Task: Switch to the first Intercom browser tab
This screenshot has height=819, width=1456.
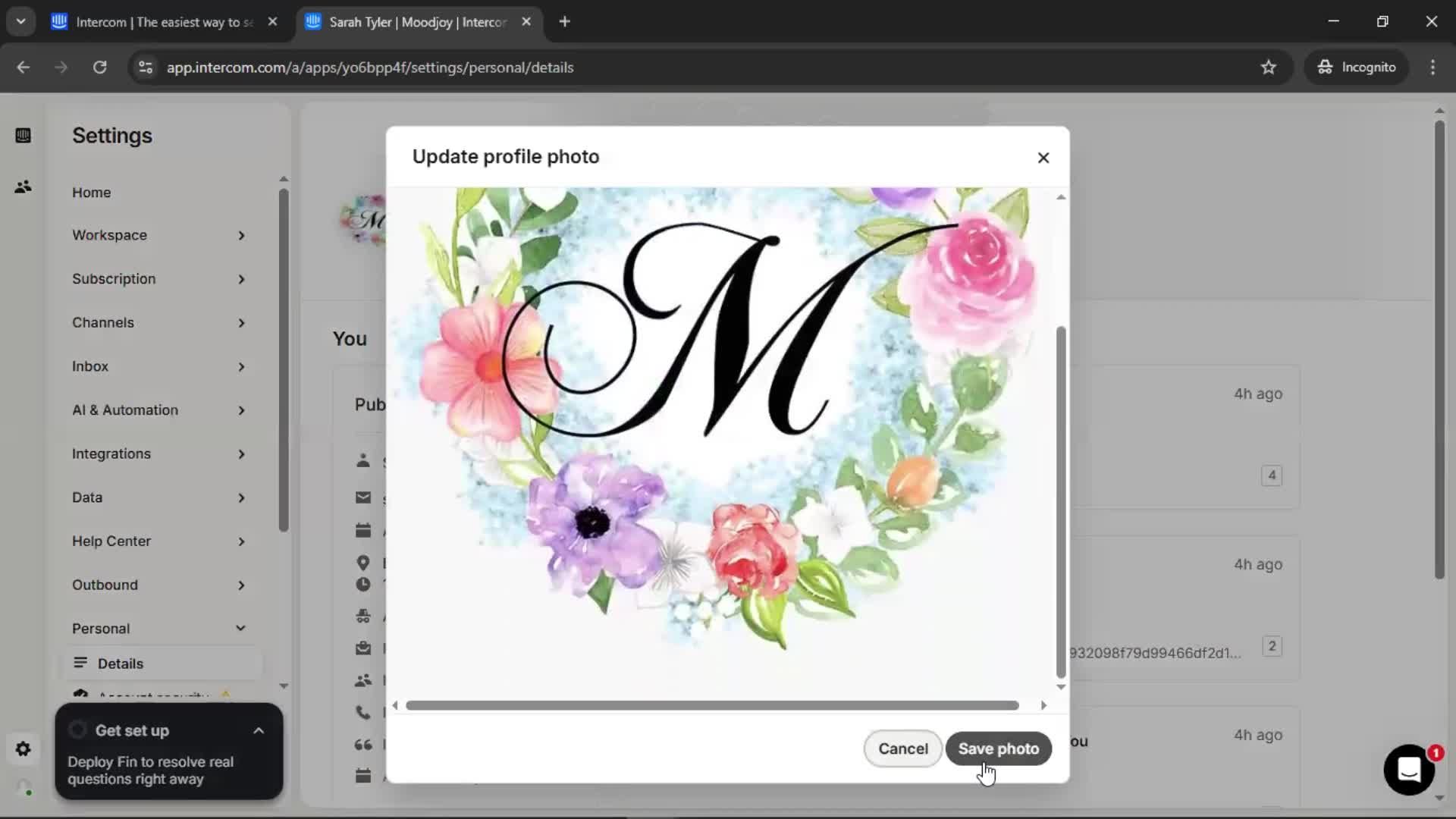Action: 165,22
